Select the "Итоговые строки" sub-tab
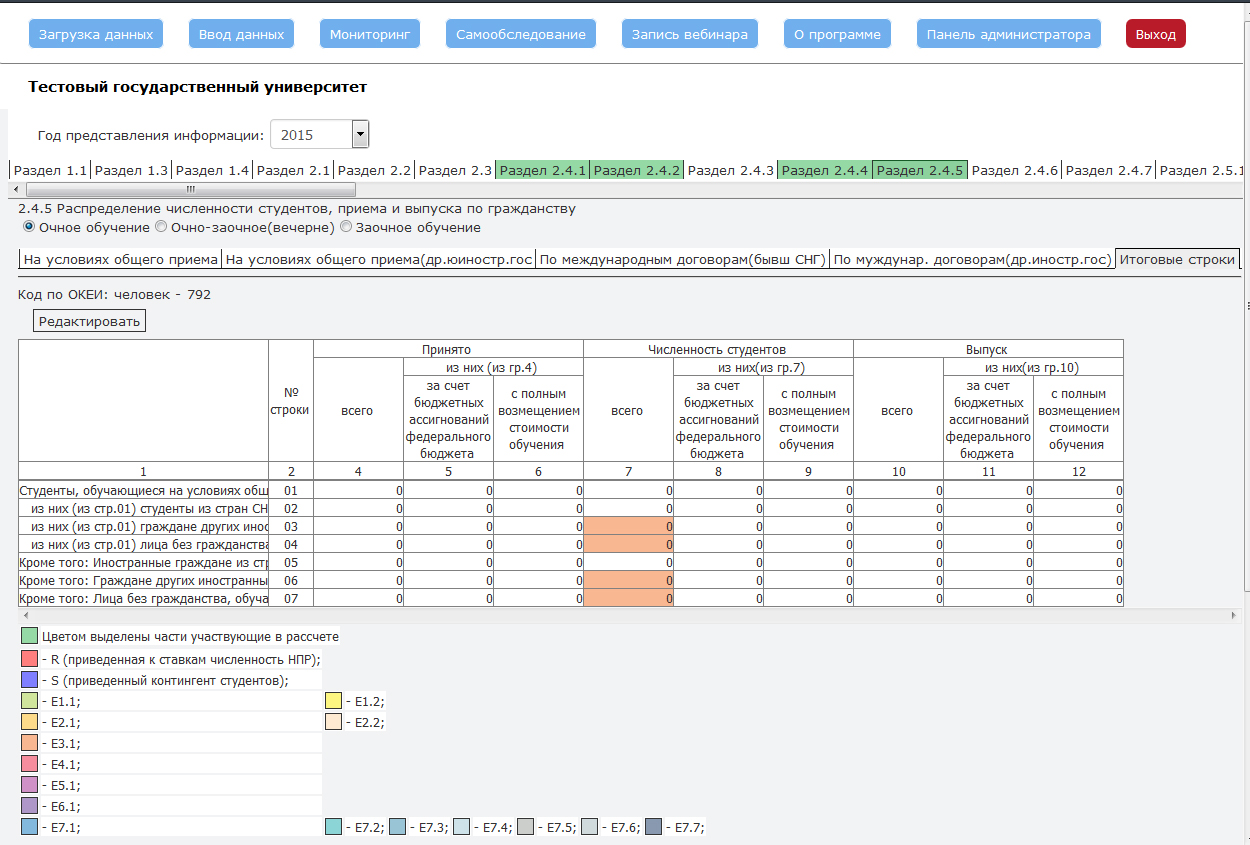 tap(1178, 260)
